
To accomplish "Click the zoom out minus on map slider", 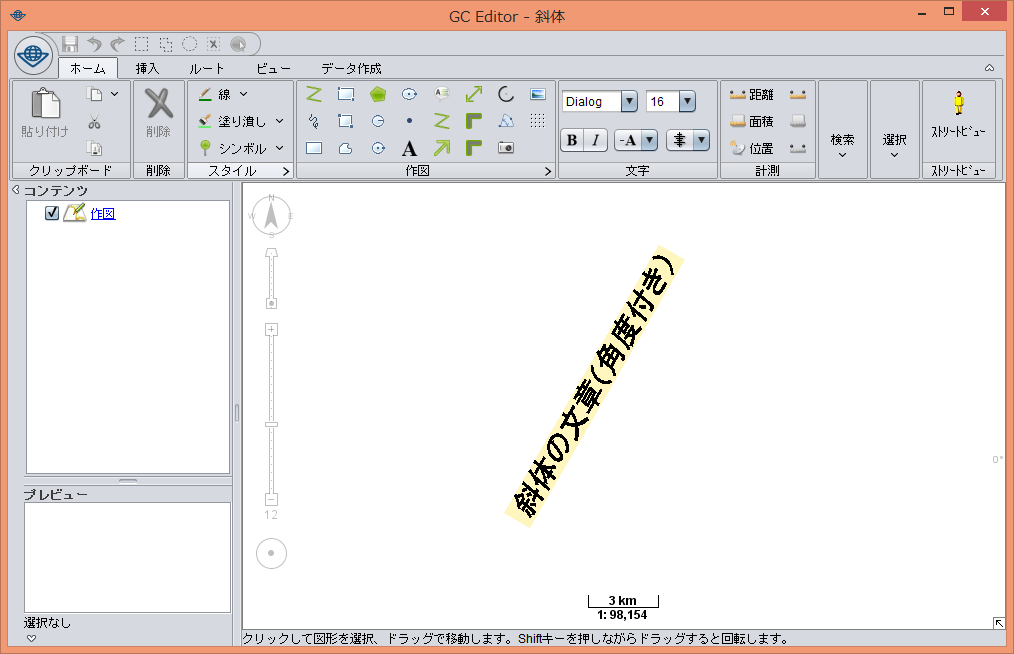I will (x=272, y=499).
